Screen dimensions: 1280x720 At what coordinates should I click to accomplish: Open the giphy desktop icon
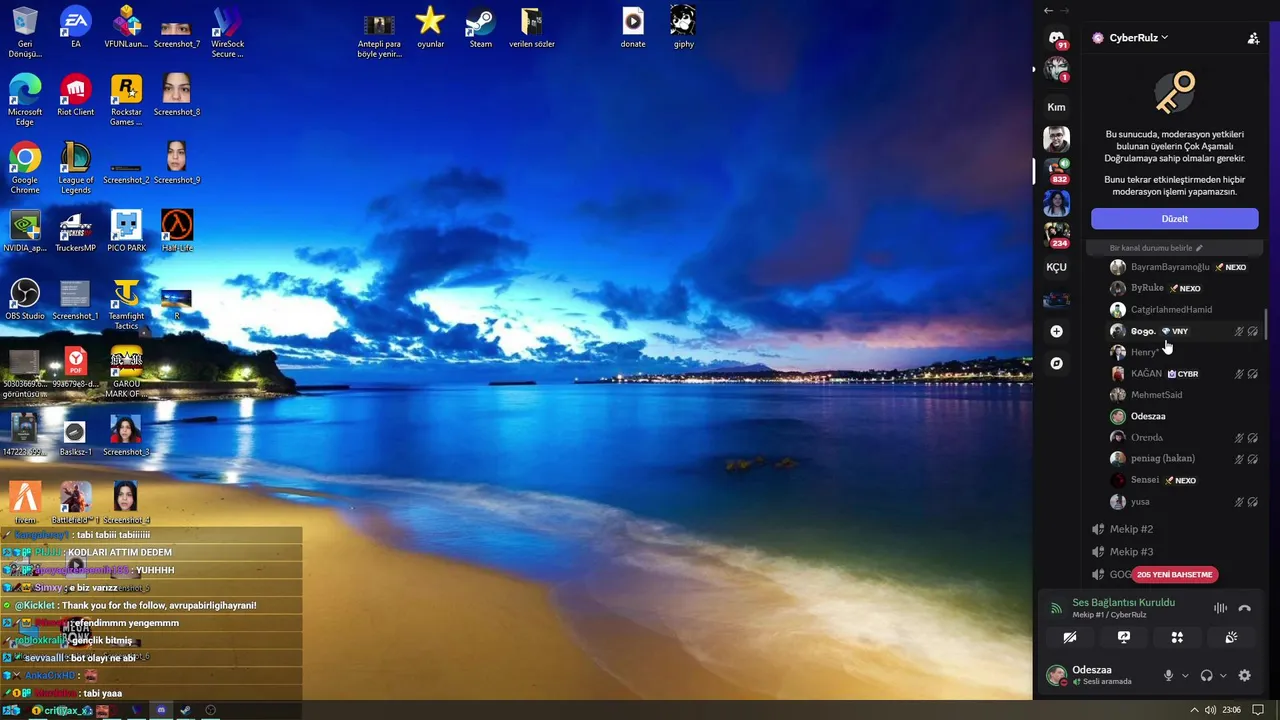683,27
